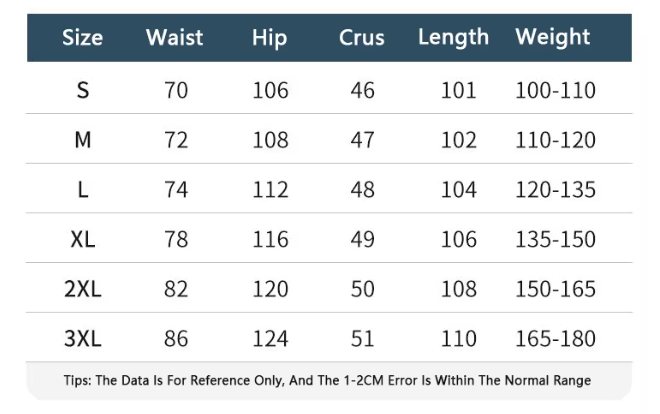Click the S size row label
Image resolution: width=660 pixels, height=414 pixels.
(x=83, y=91)
